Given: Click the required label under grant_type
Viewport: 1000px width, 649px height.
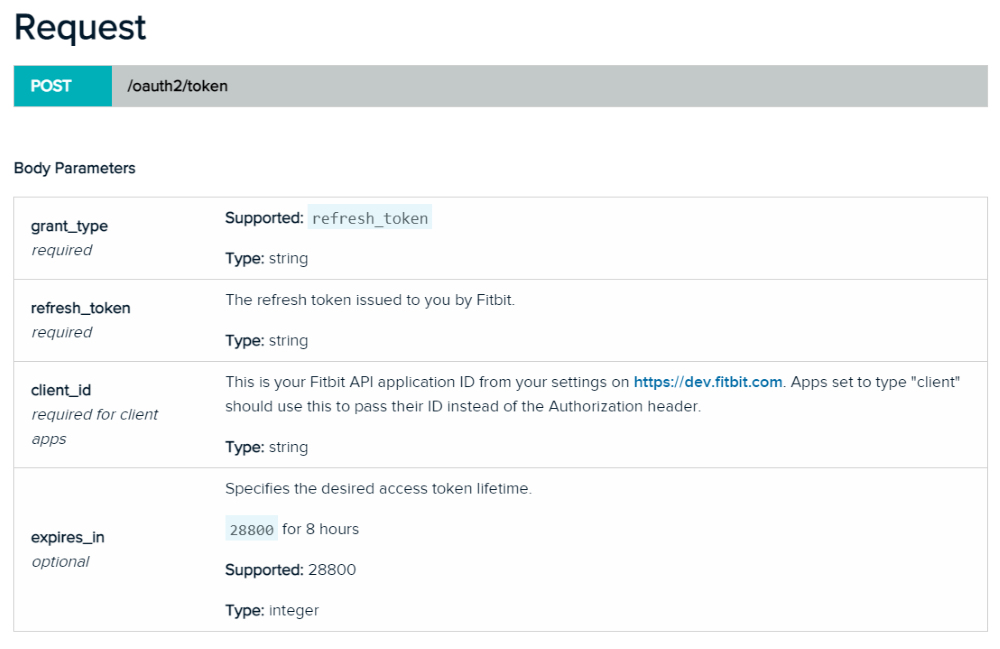Looking at the screenshot, I should pyautogui.click(x=61, y=250).
